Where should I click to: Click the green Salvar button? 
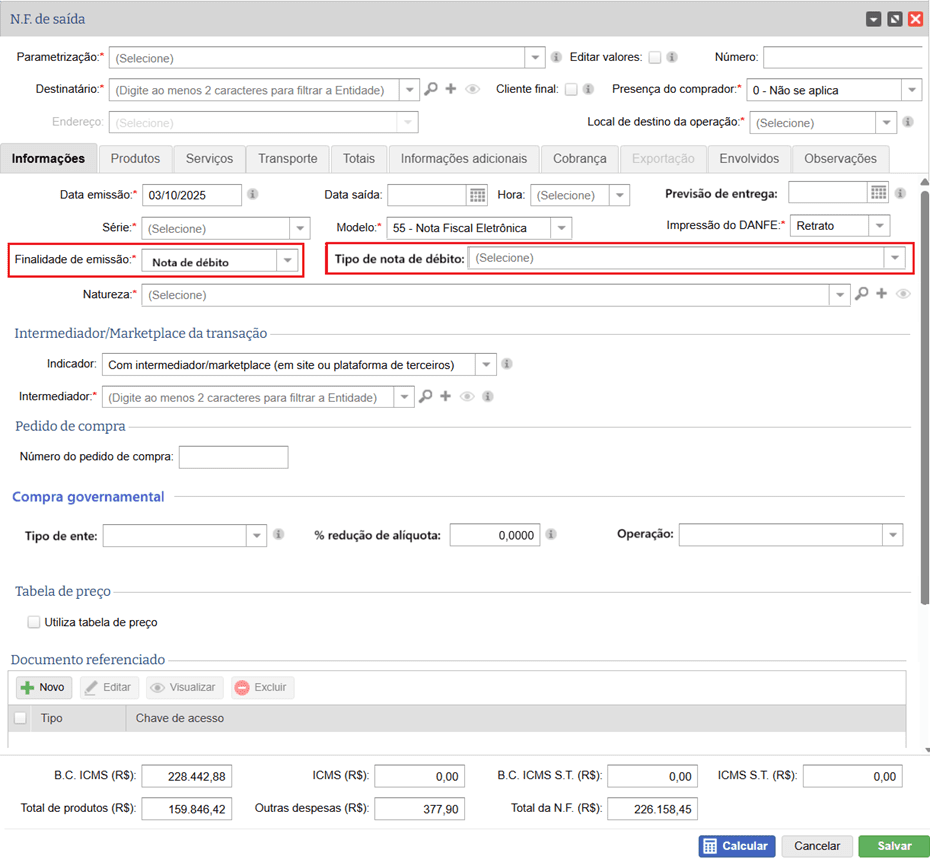click(894, 846)
